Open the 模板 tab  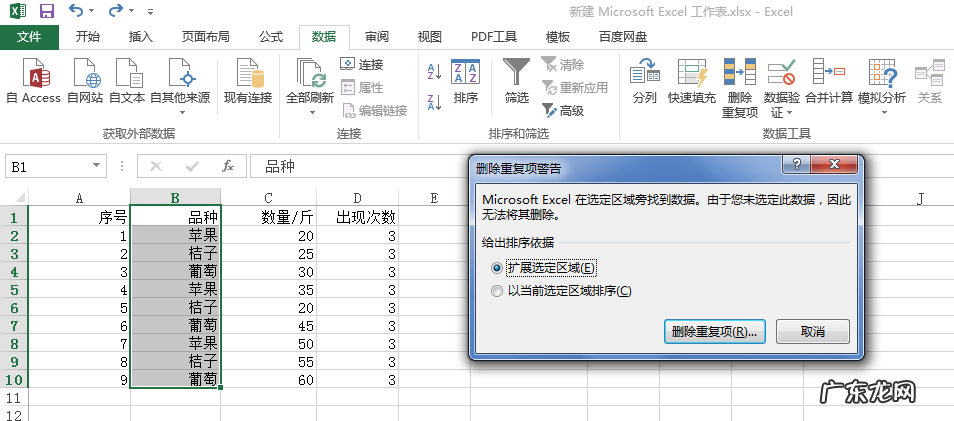pyautogui.click(x=558, y=37)
